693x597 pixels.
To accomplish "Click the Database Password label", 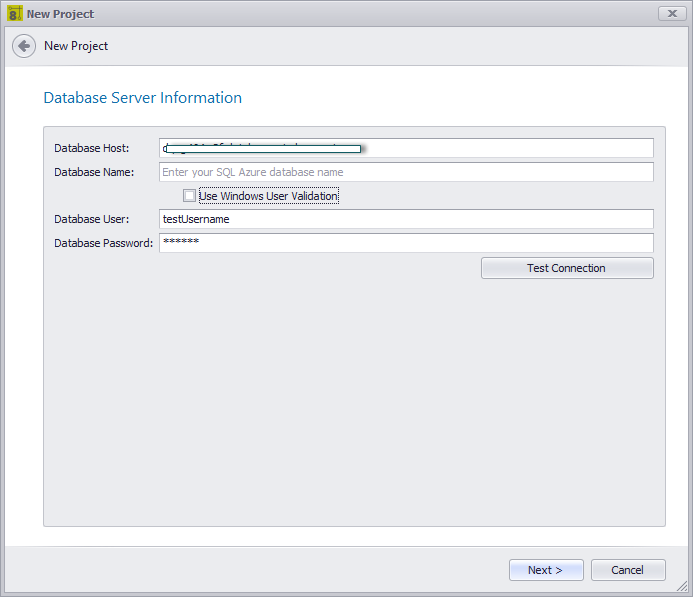I will coord(104,243).
